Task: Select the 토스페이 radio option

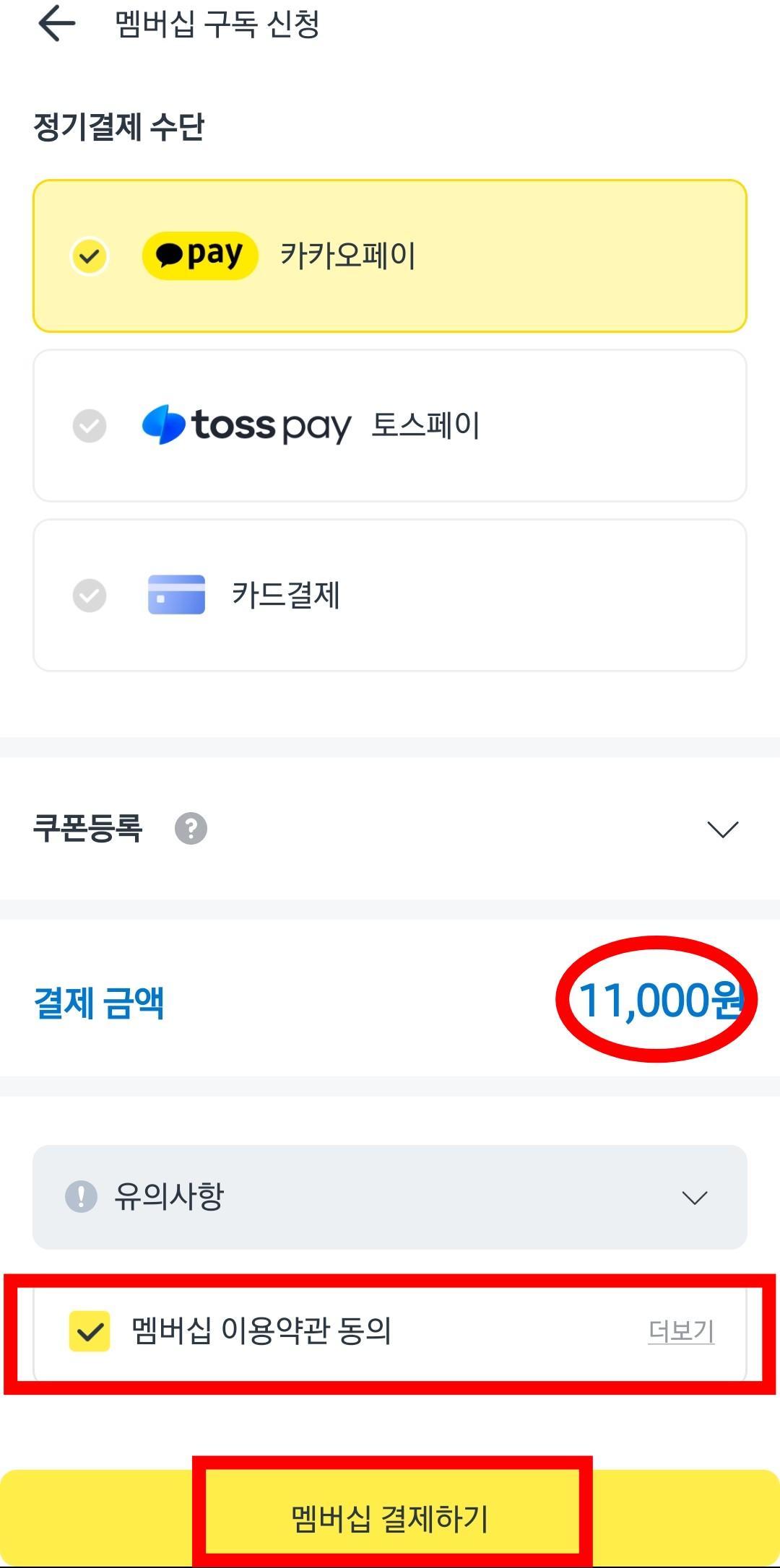Action: [x=90, y=426]
